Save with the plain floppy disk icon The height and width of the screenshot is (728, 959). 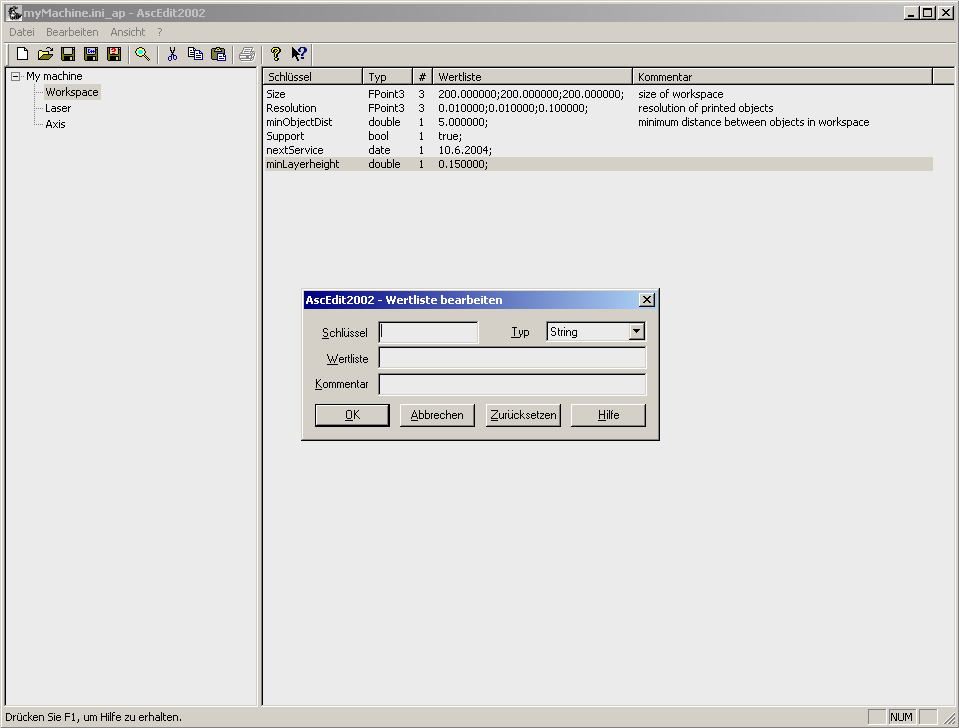click(68, 54)
